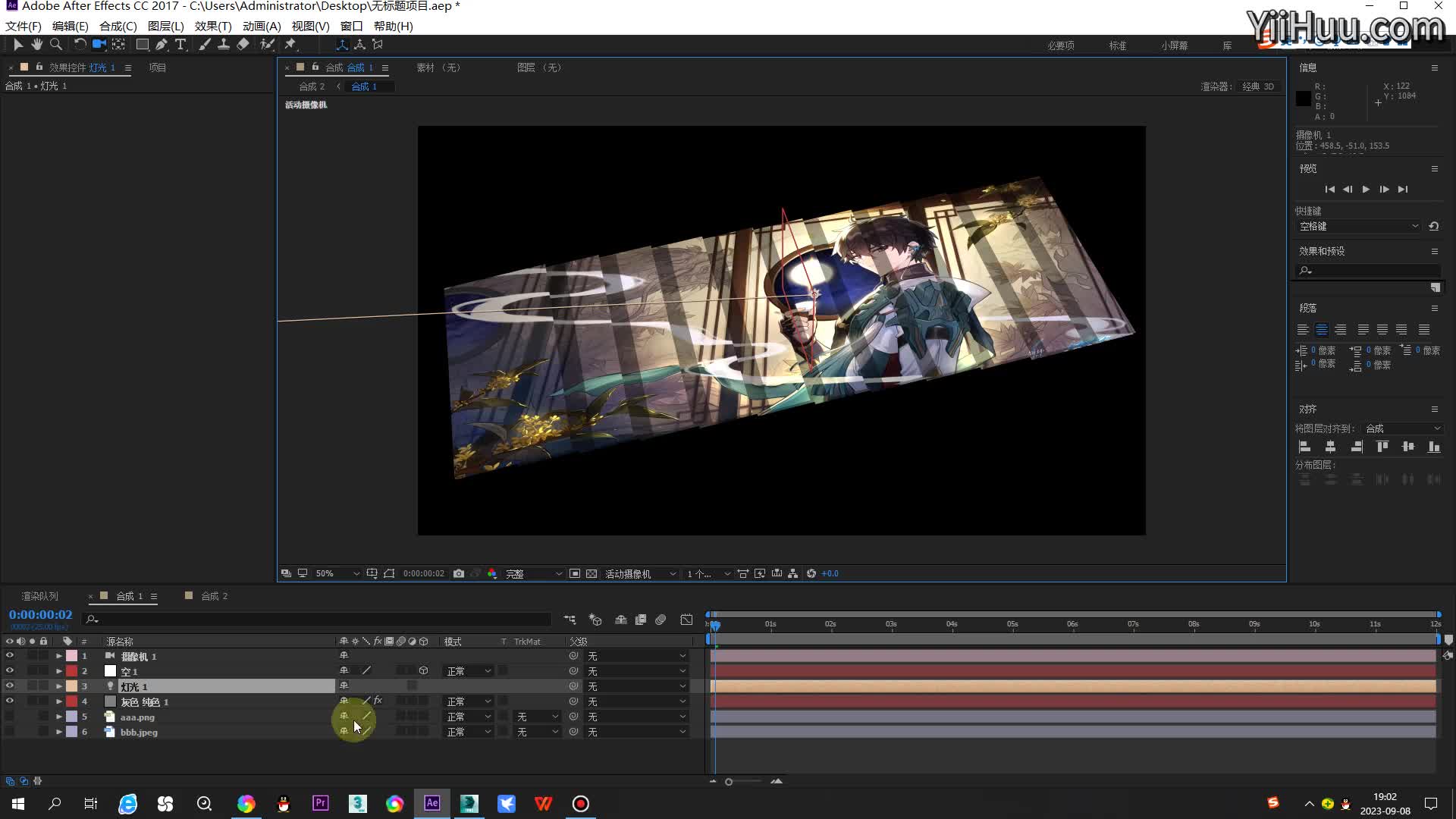The height and width of the screenshot is (819, 1456).
Task: Select the Puppet Pin tool
Action: (x=290, y=45)
